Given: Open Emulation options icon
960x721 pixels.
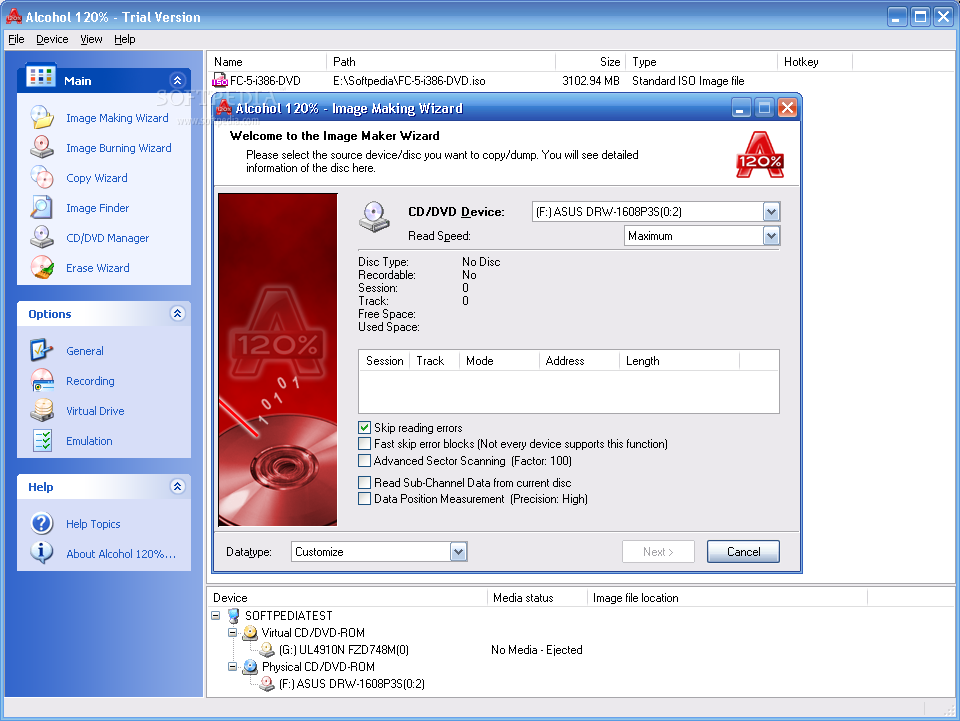Looking at the screenshot, I should 42,441.
